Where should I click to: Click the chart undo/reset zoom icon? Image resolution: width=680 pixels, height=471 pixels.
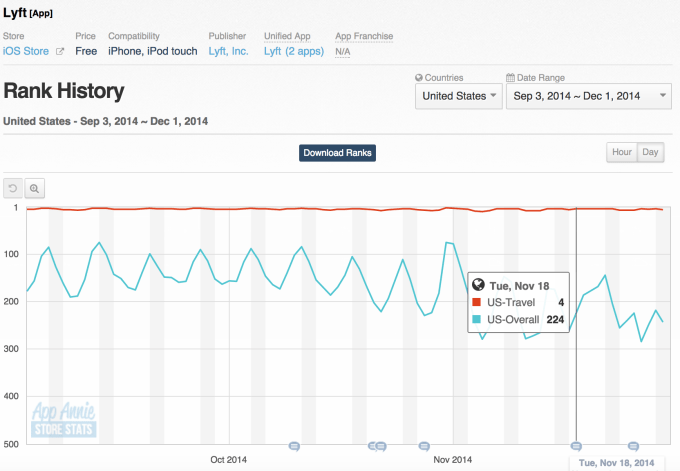click(13, 188)
